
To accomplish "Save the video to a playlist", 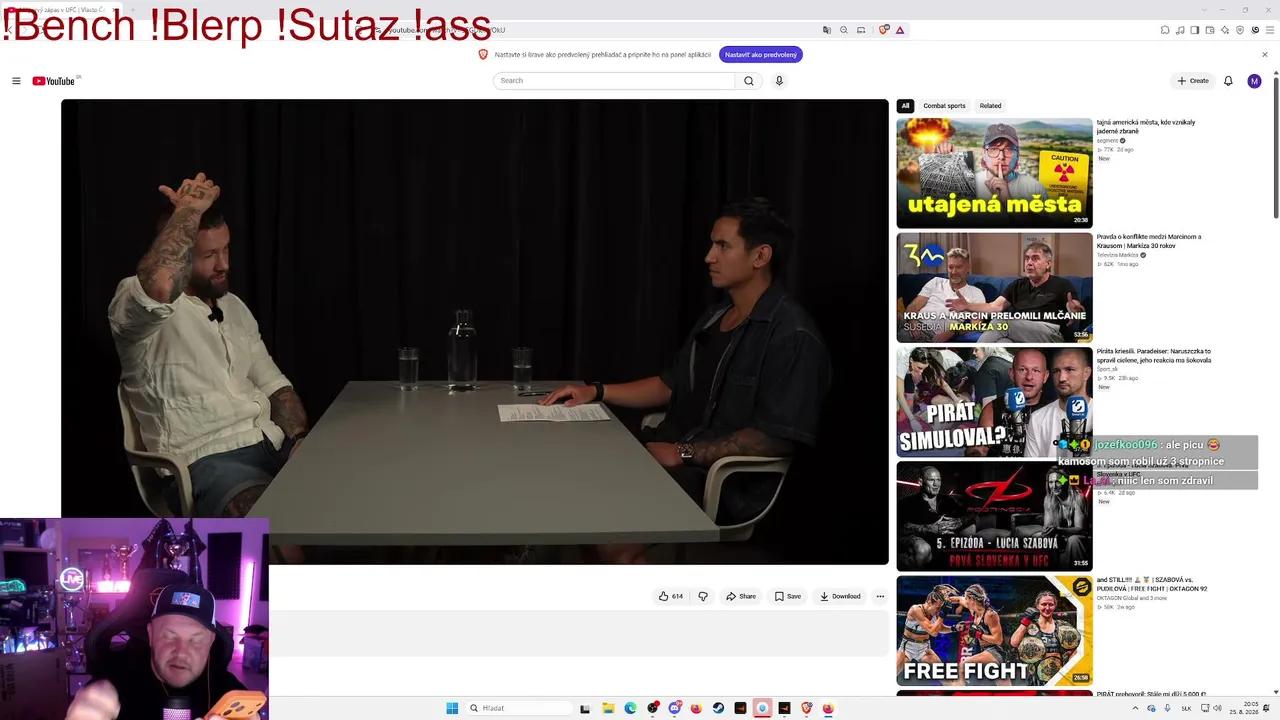I will pos(788,596).
